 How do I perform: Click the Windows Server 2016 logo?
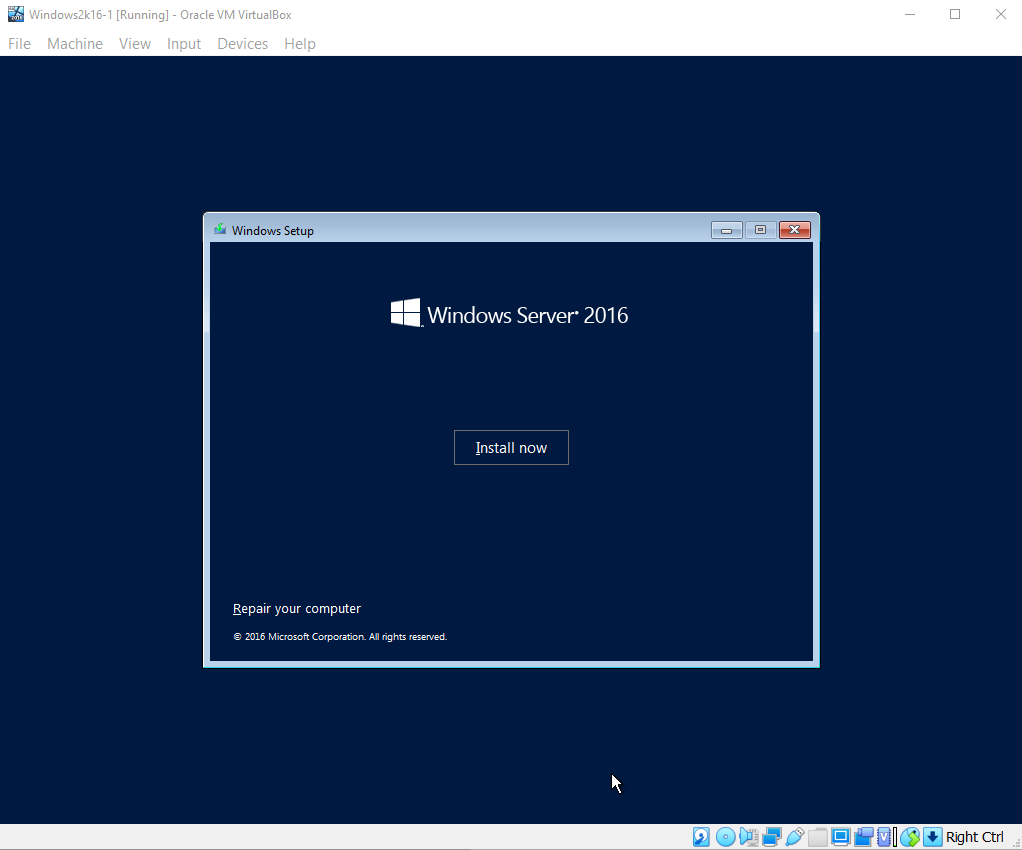(x=509, y=314)
